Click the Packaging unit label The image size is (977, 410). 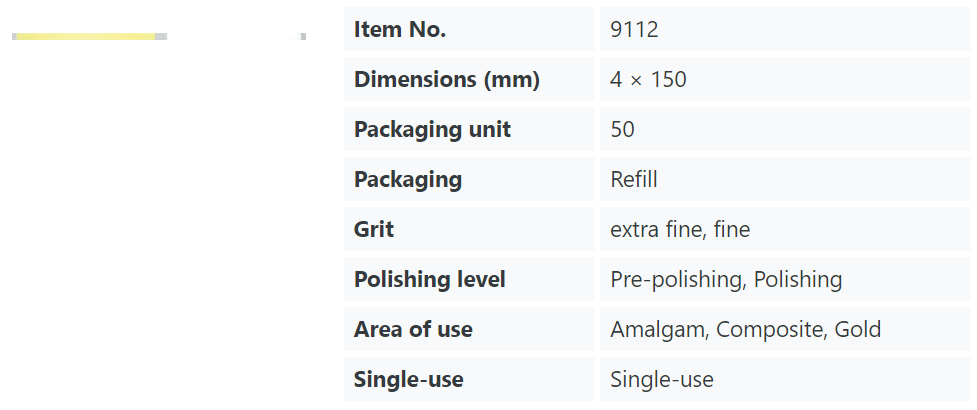(432, 130)
